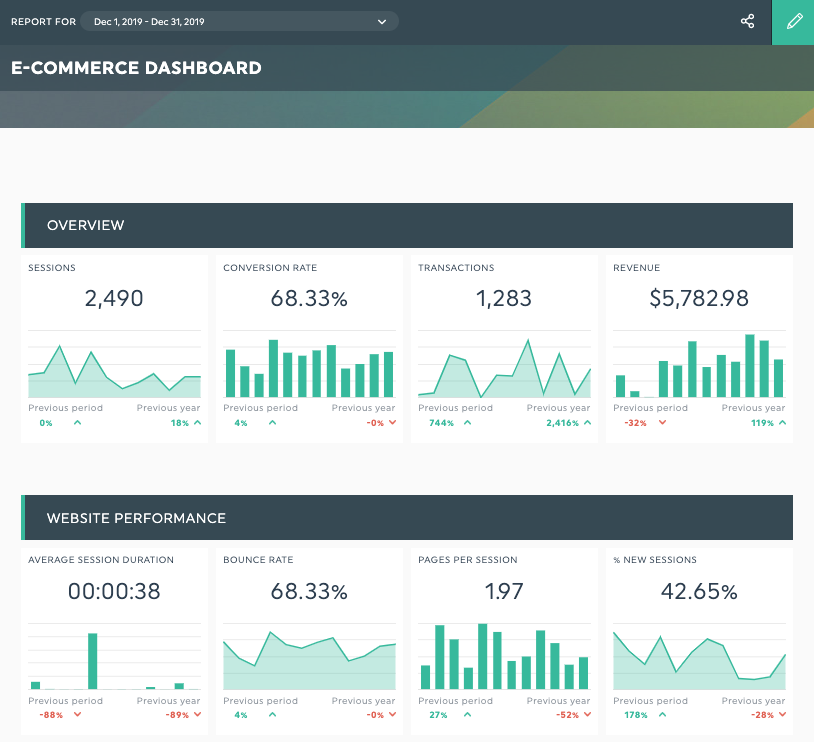Click Conversion Rate previous year down arrow
The image size is (814, 742).
click(392, 423)
